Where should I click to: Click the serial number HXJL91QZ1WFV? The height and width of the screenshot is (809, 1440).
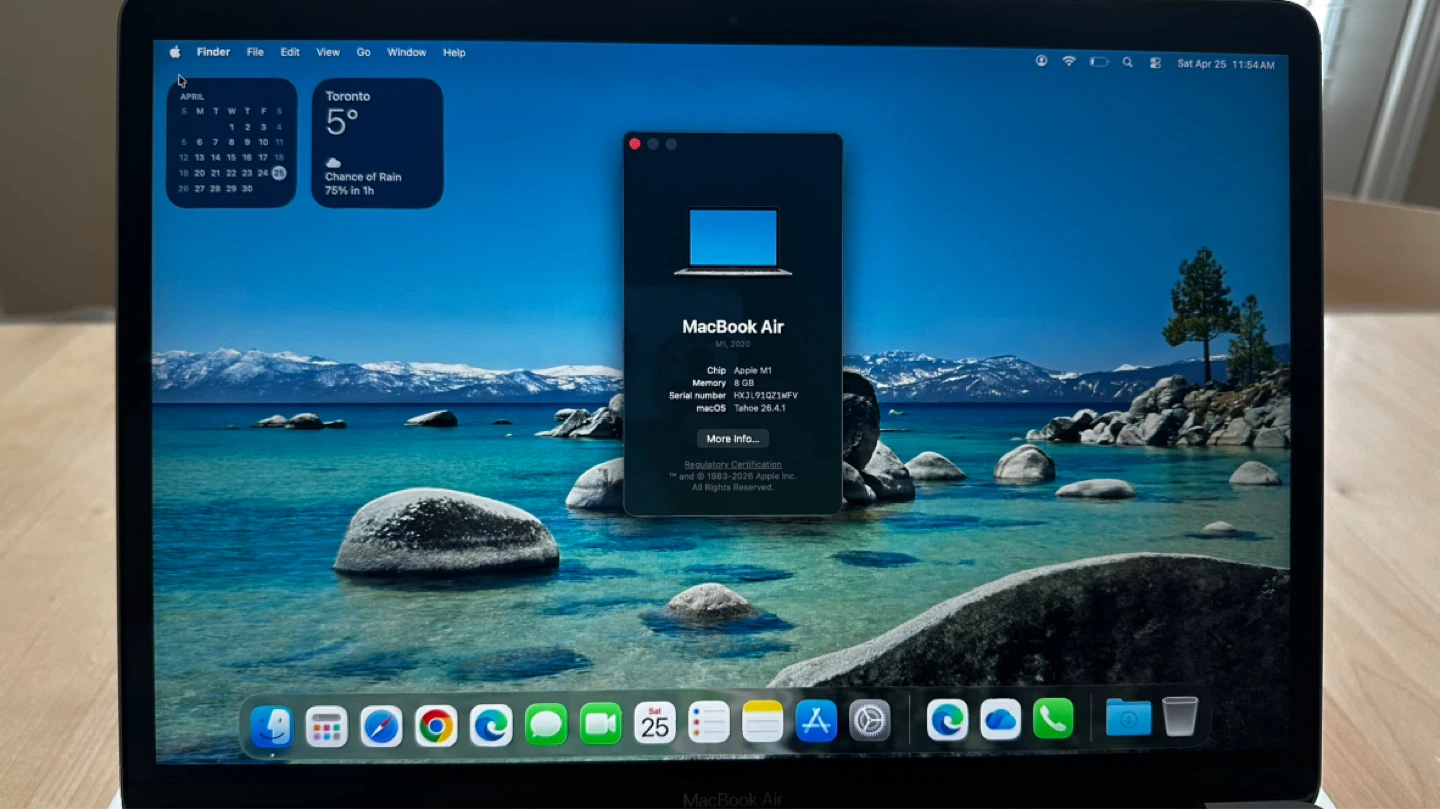(766, 396)
